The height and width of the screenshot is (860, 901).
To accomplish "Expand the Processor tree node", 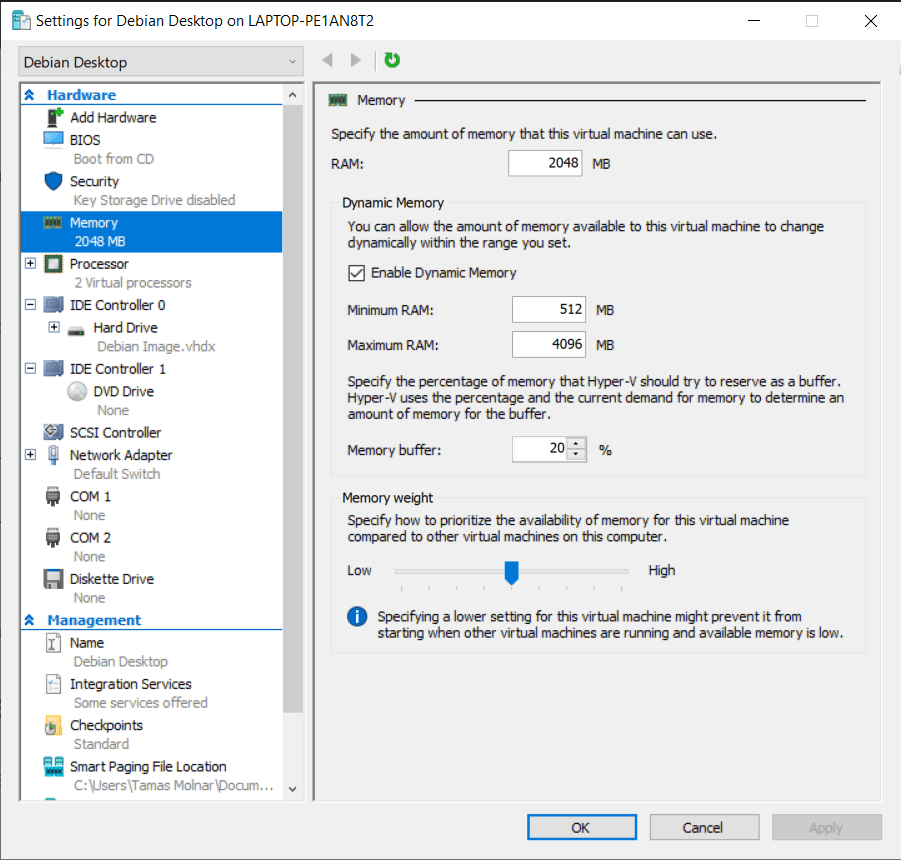I will coord(30,264).
